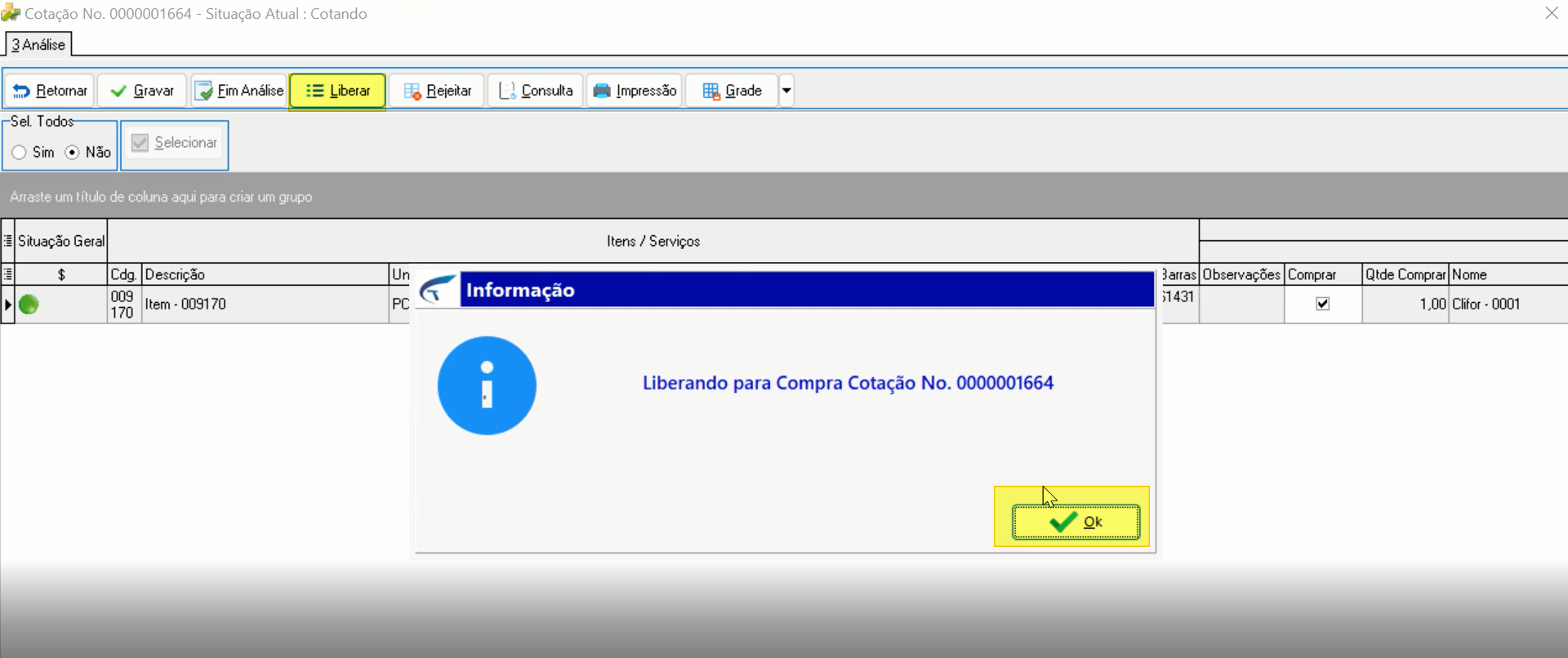
Task: Confirm the dialog with Ok button
Action: tap(1076, 522)
